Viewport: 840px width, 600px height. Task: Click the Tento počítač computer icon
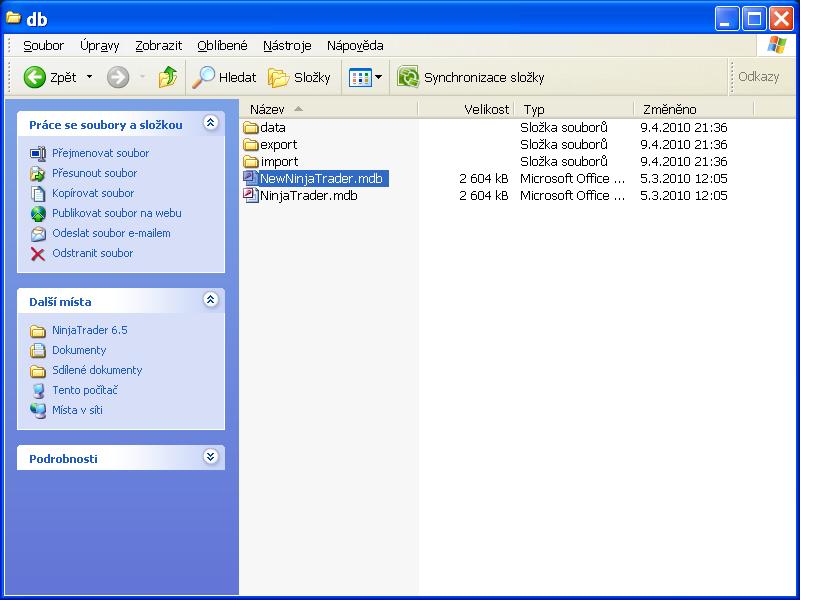click(x=38, y=391)
